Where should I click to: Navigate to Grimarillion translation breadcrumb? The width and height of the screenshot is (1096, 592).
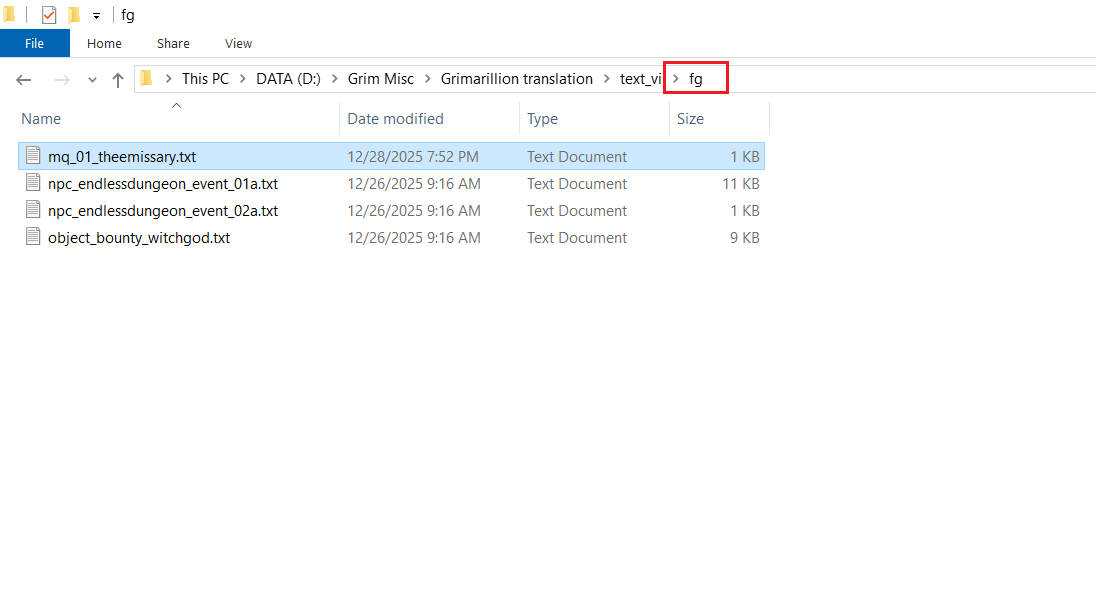pos(516,79)
